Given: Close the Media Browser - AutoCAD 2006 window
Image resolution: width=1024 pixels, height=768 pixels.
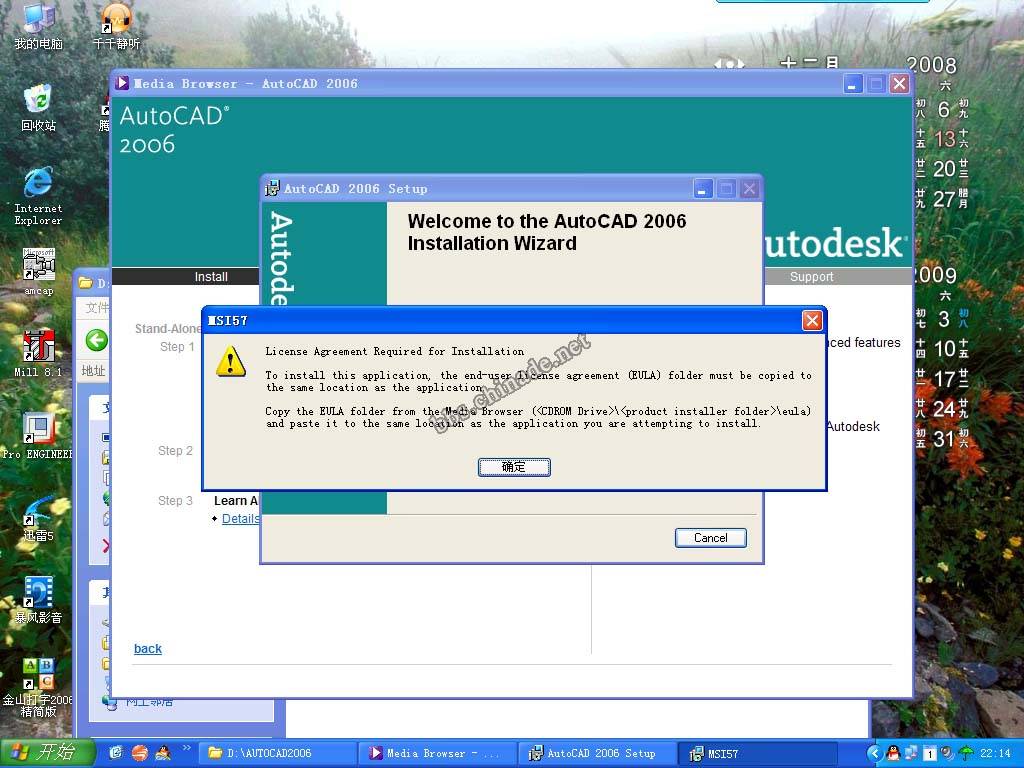Looking at the screenshot, I should (x=899, y=84).
